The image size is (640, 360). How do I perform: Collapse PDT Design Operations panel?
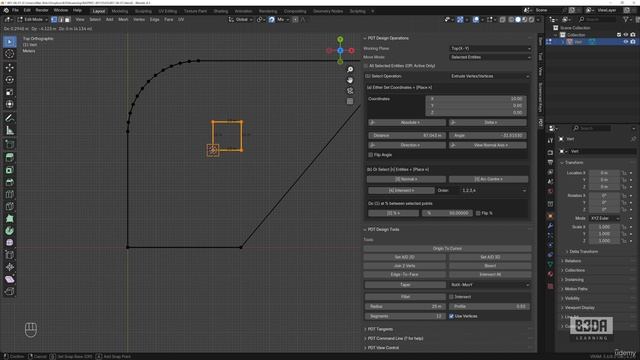[x=388, y=38]
